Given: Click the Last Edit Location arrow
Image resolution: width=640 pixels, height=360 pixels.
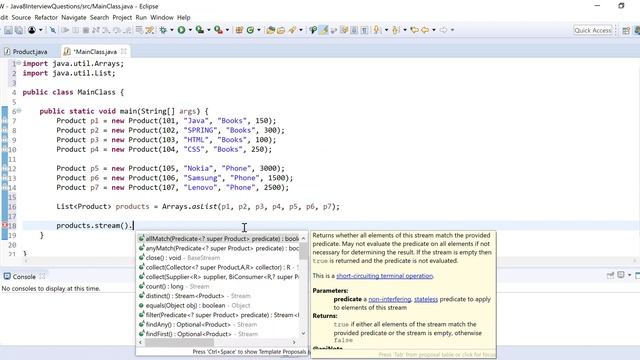Looking at the screenshot, I should pos(414,30).
